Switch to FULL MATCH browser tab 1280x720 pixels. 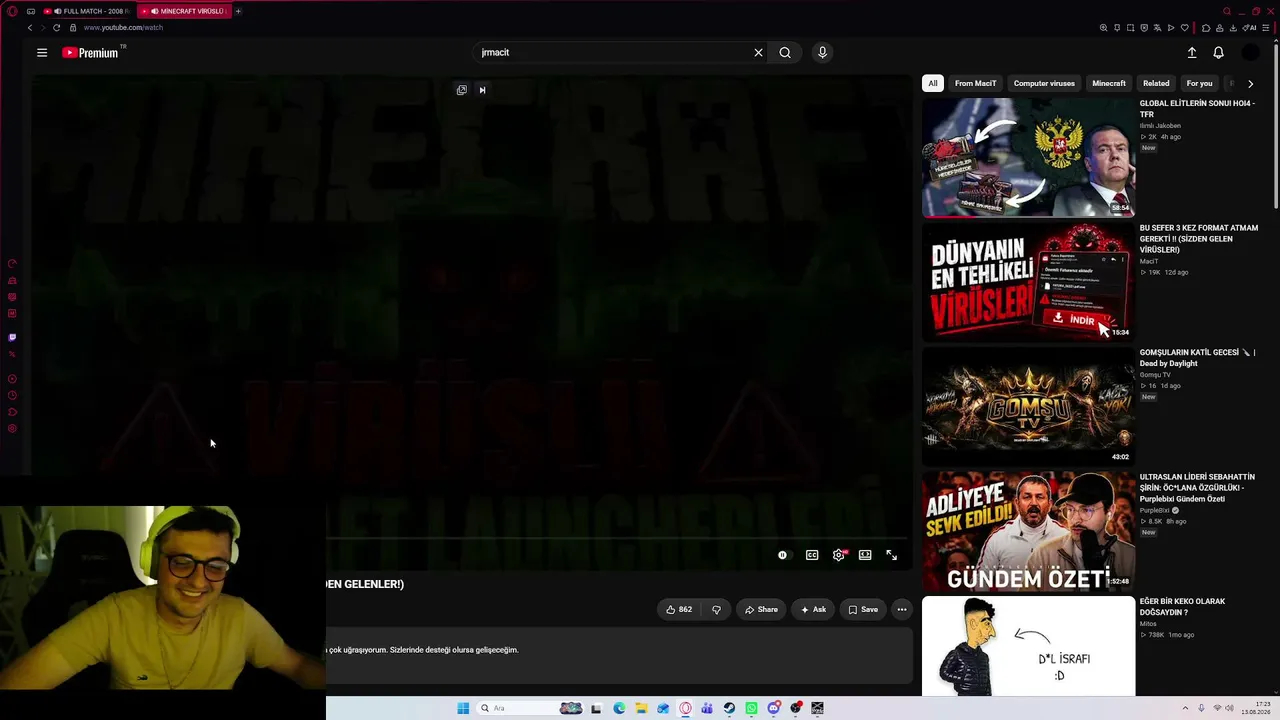pos(87,11)
